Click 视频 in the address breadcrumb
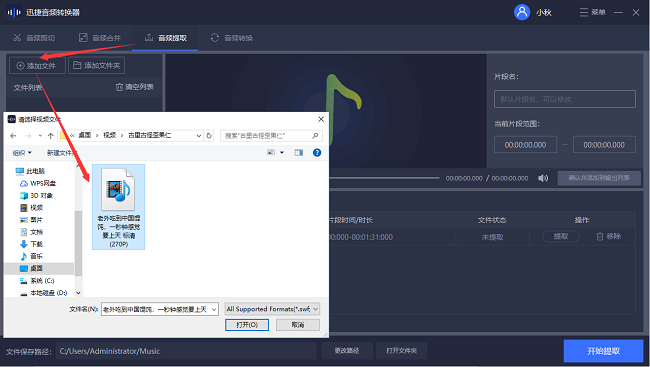This screenshot has height=367, width=650. [109, 135]
